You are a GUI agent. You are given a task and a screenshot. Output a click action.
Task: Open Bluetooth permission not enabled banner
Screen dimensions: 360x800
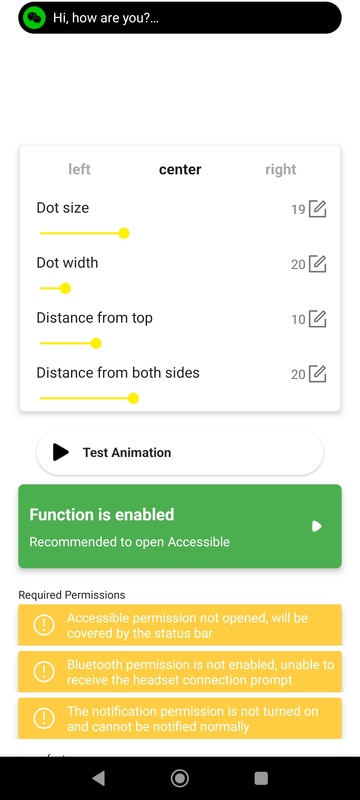tap(180, 672)
